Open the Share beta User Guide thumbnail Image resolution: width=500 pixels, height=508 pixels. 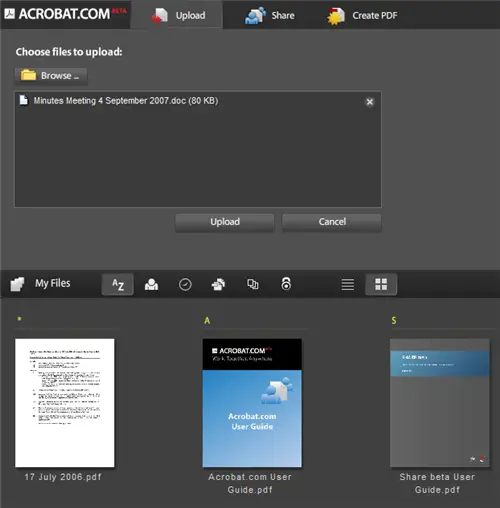tap(440, 403)
